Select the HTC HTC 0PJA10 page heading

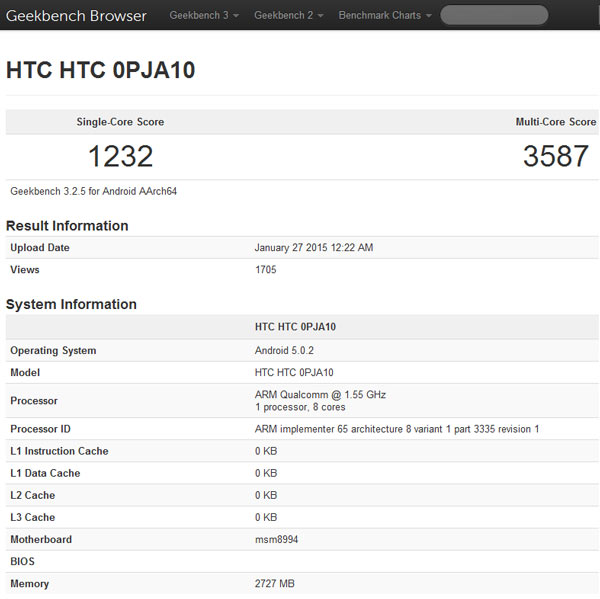pos(101,70)
